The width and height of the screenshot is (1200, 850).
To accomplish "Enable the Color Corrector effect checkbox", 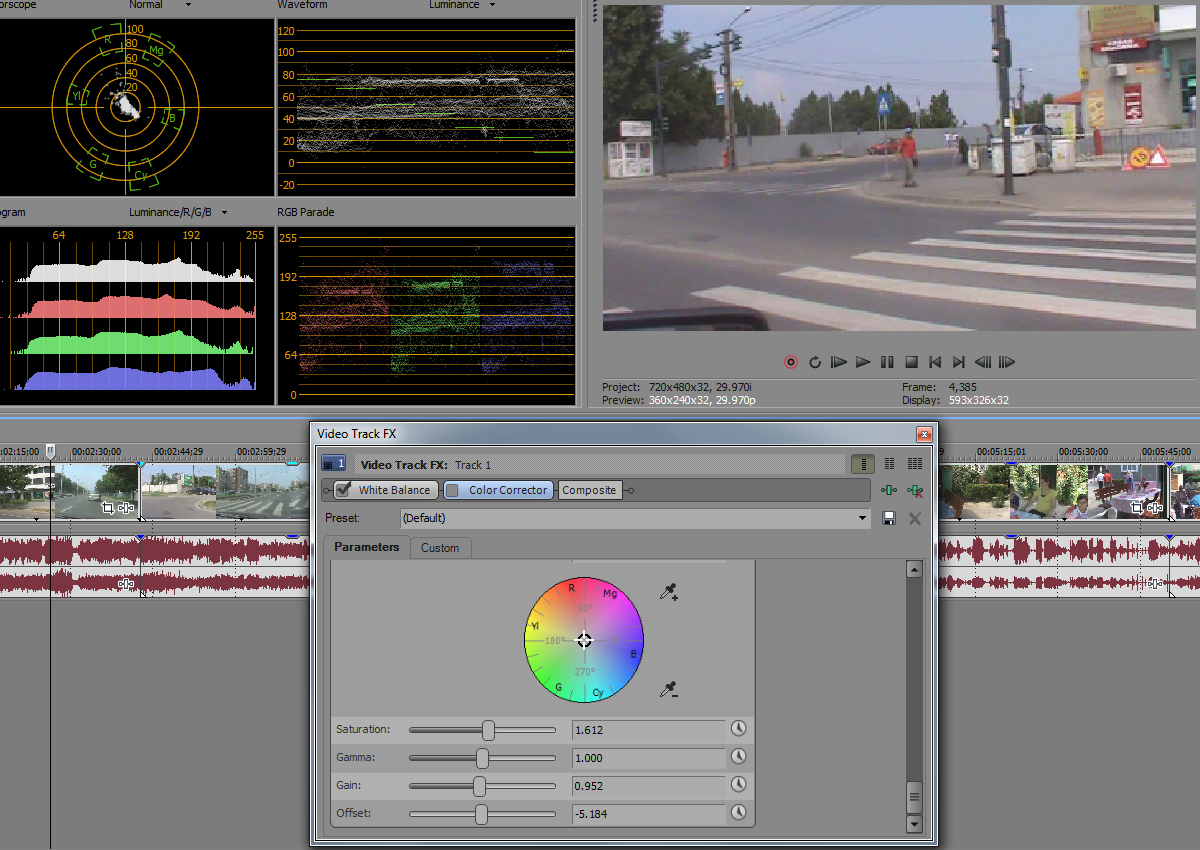I will (x=452, y=490).
